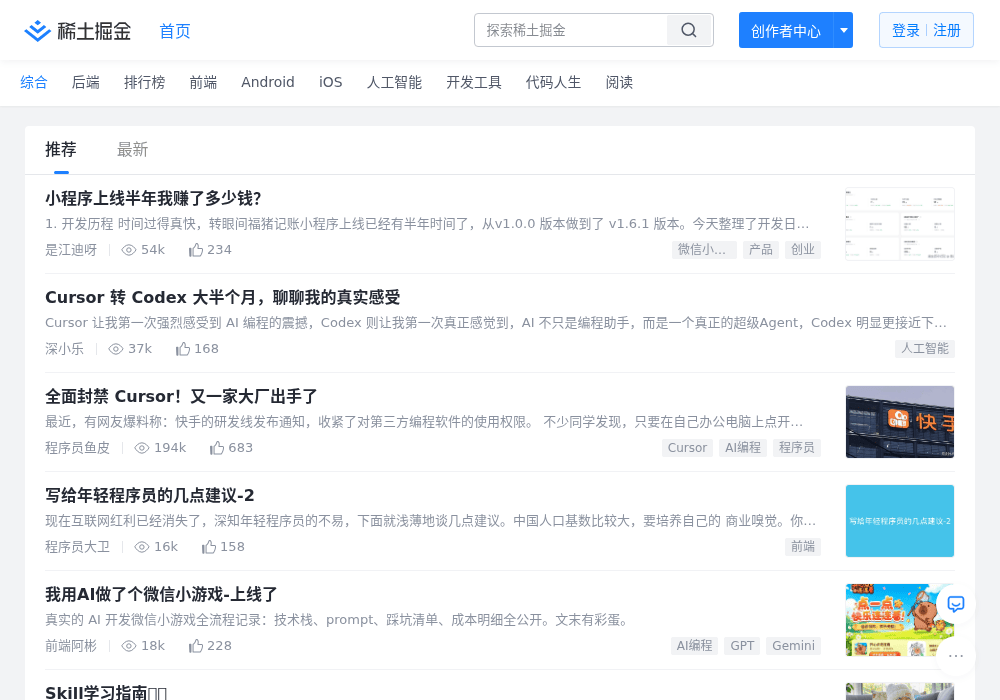This screenshot has height=700, width=1000.
Task: Click eye views icon on Cursor 转 Codex article
Action: [115, 349]
